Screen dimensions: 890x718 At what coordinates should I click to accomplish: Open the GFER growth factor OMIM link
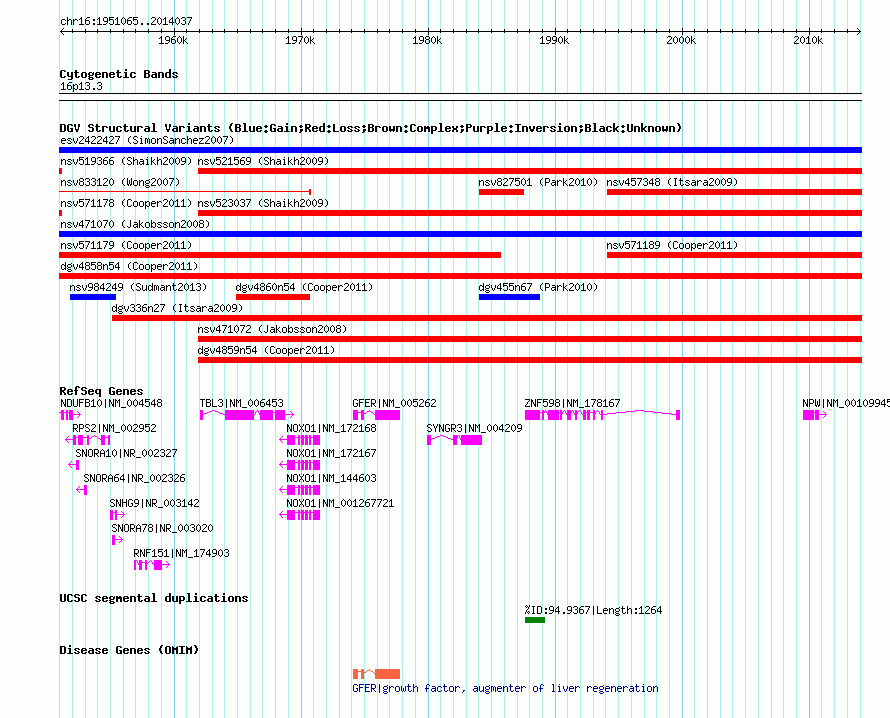point(505,688)
